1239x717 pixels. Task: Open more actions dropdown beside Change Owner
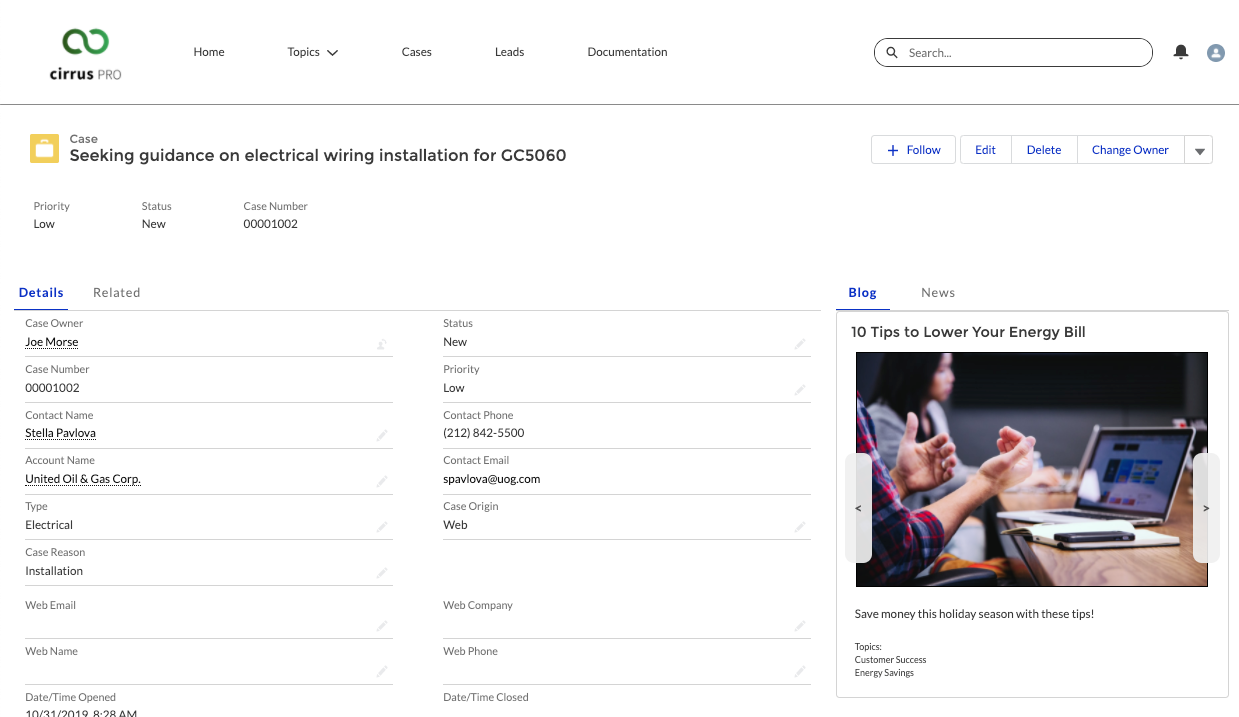click(x=1199, y=150)
